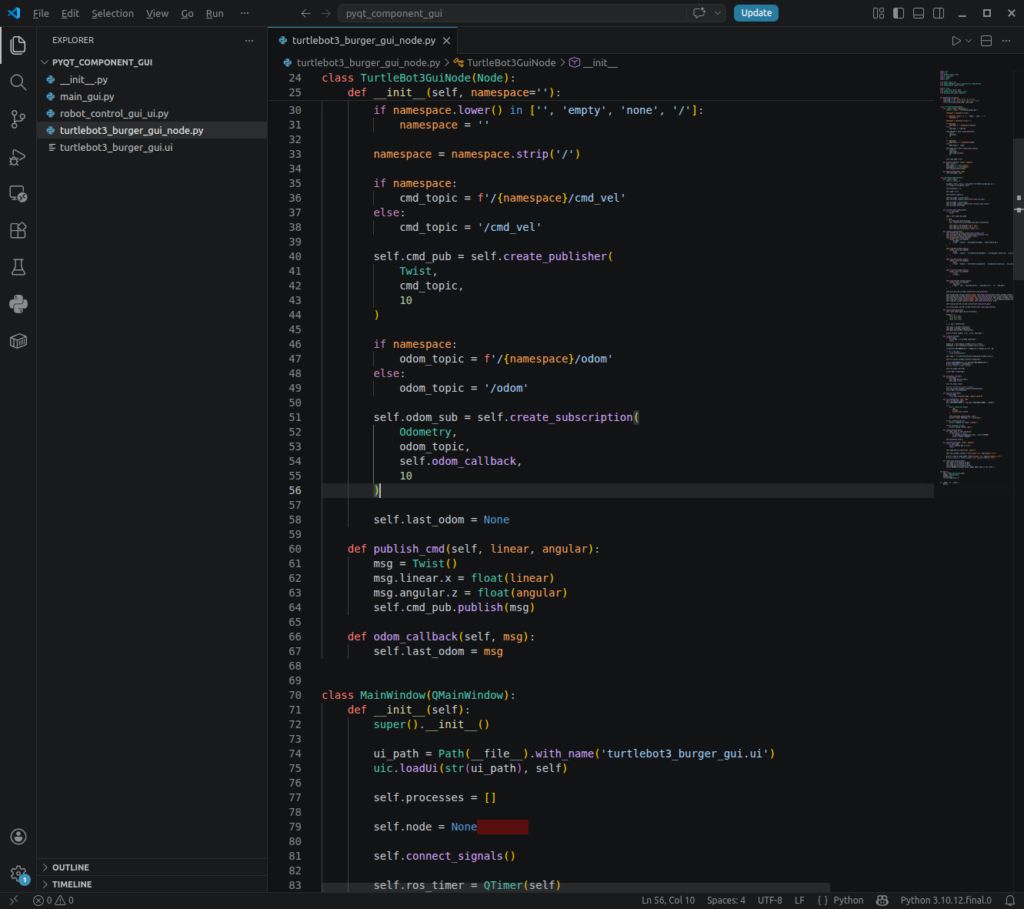Screen dimensions: 1024x909
Task: Open editor More Actions ellipsis
Action: tap(1006, 40)
